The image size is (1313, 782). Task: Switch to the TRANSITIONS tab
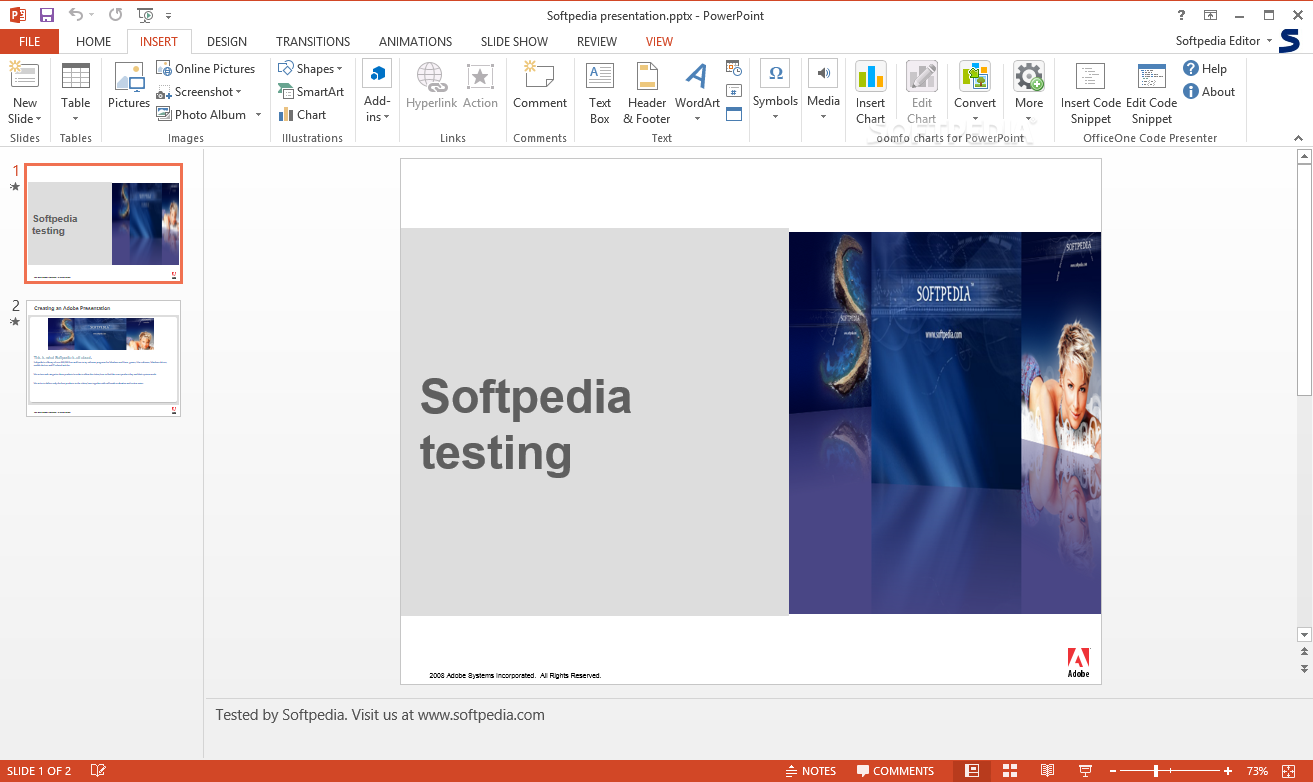pyautogui.click(x=313, y=42)
